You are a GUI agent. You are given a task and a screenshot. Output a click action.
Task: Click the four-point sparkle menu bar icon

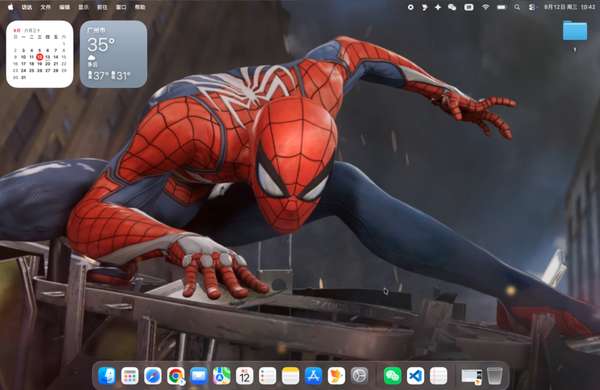[438, 7]
